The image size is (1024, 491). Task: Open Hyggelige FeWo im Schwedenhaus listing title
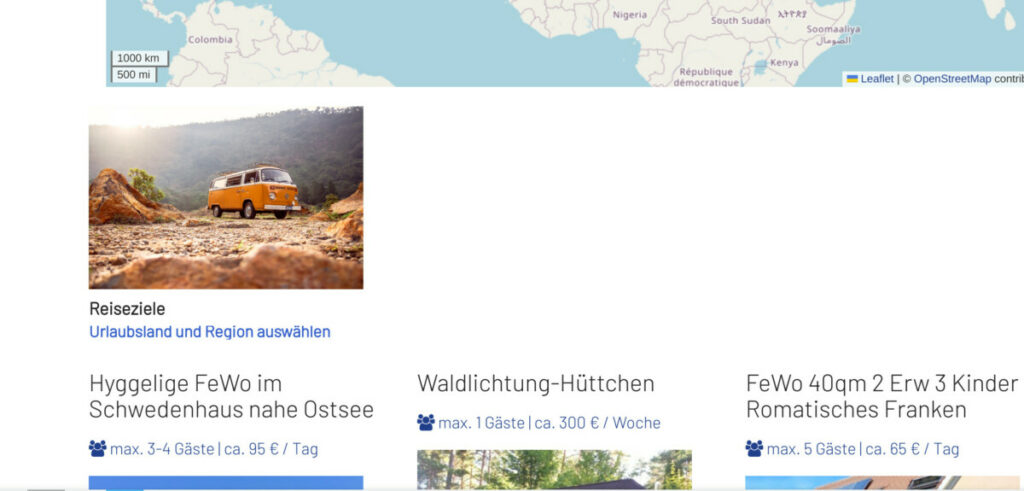pos(231,396)
